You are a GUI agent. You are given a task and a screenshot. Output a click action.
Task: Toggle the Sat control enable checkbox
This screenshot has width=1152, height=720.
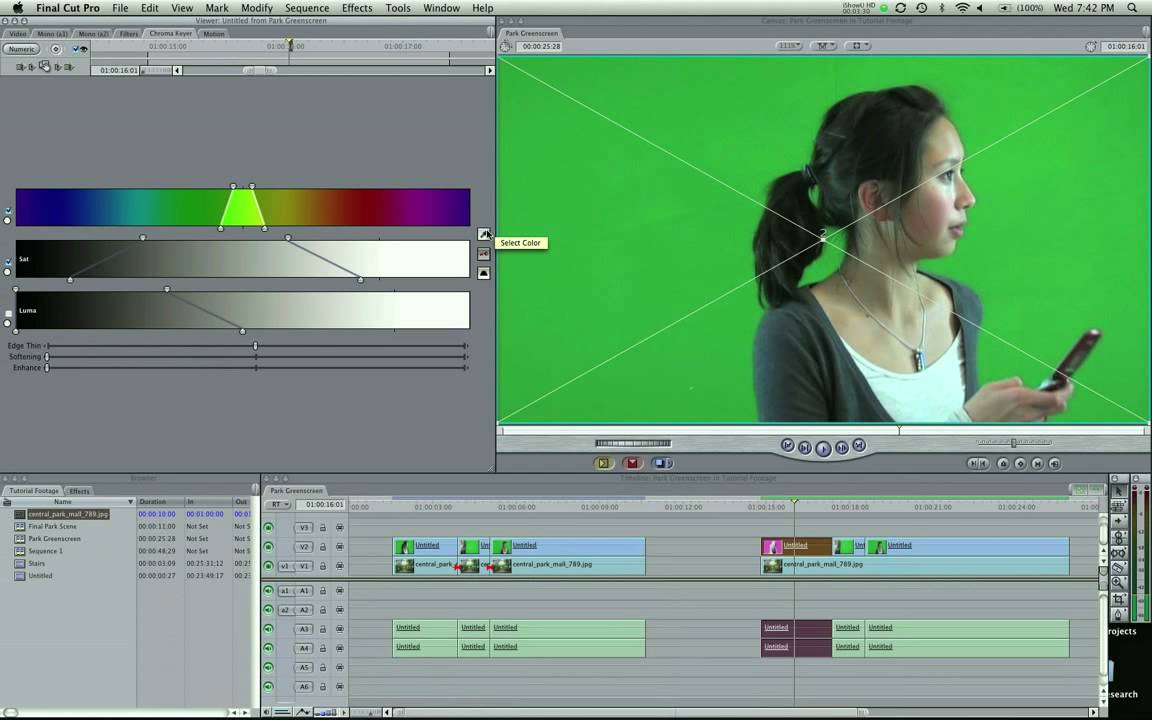click(8, 262)
